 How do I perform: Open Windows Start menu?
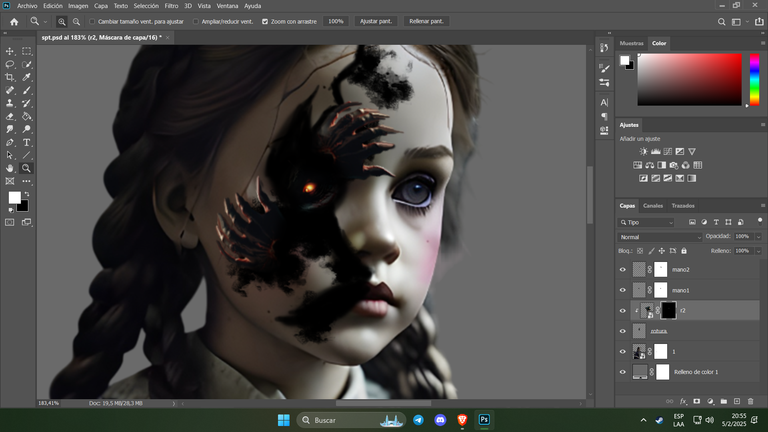click(x=284, y=420)
